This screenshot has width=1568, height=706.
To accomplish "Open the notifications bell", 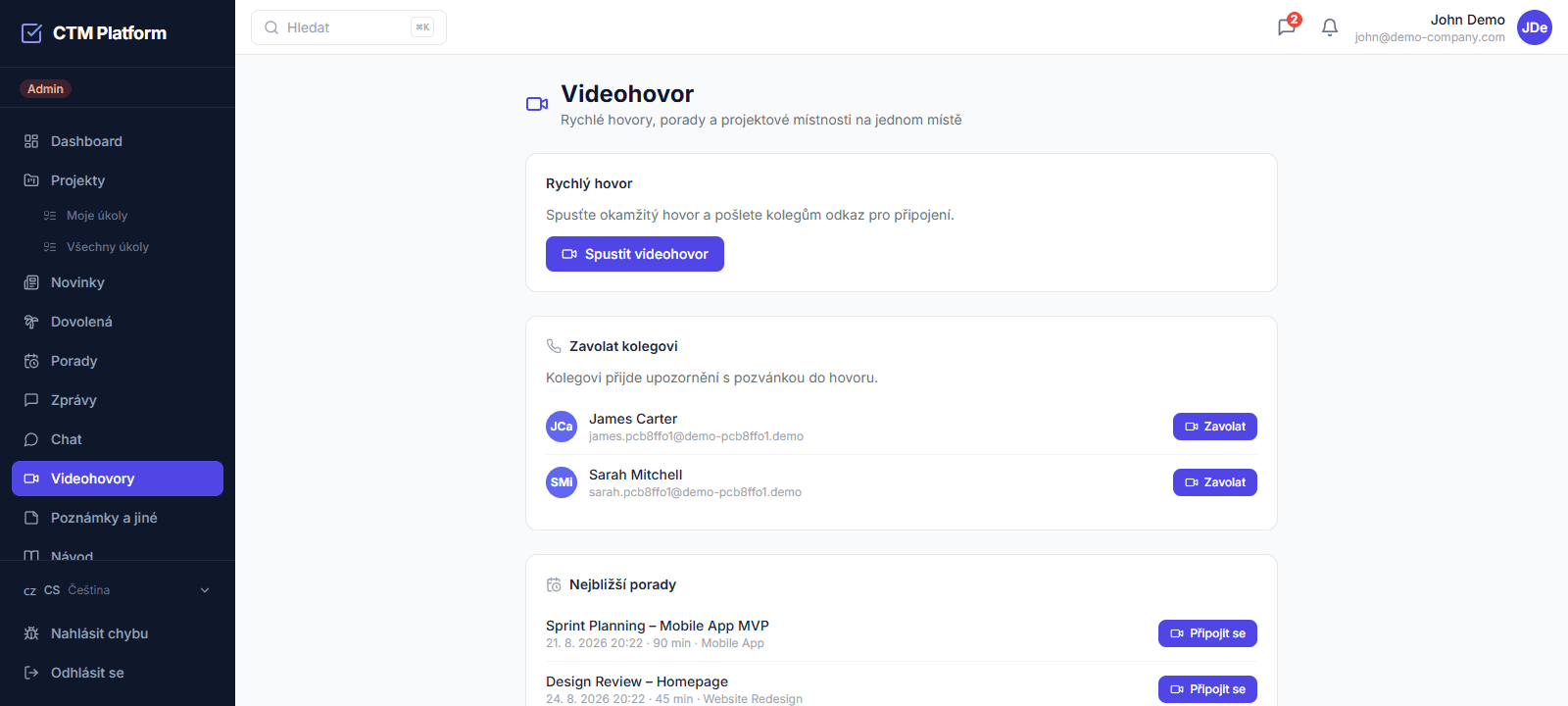I will [1330, 27].
